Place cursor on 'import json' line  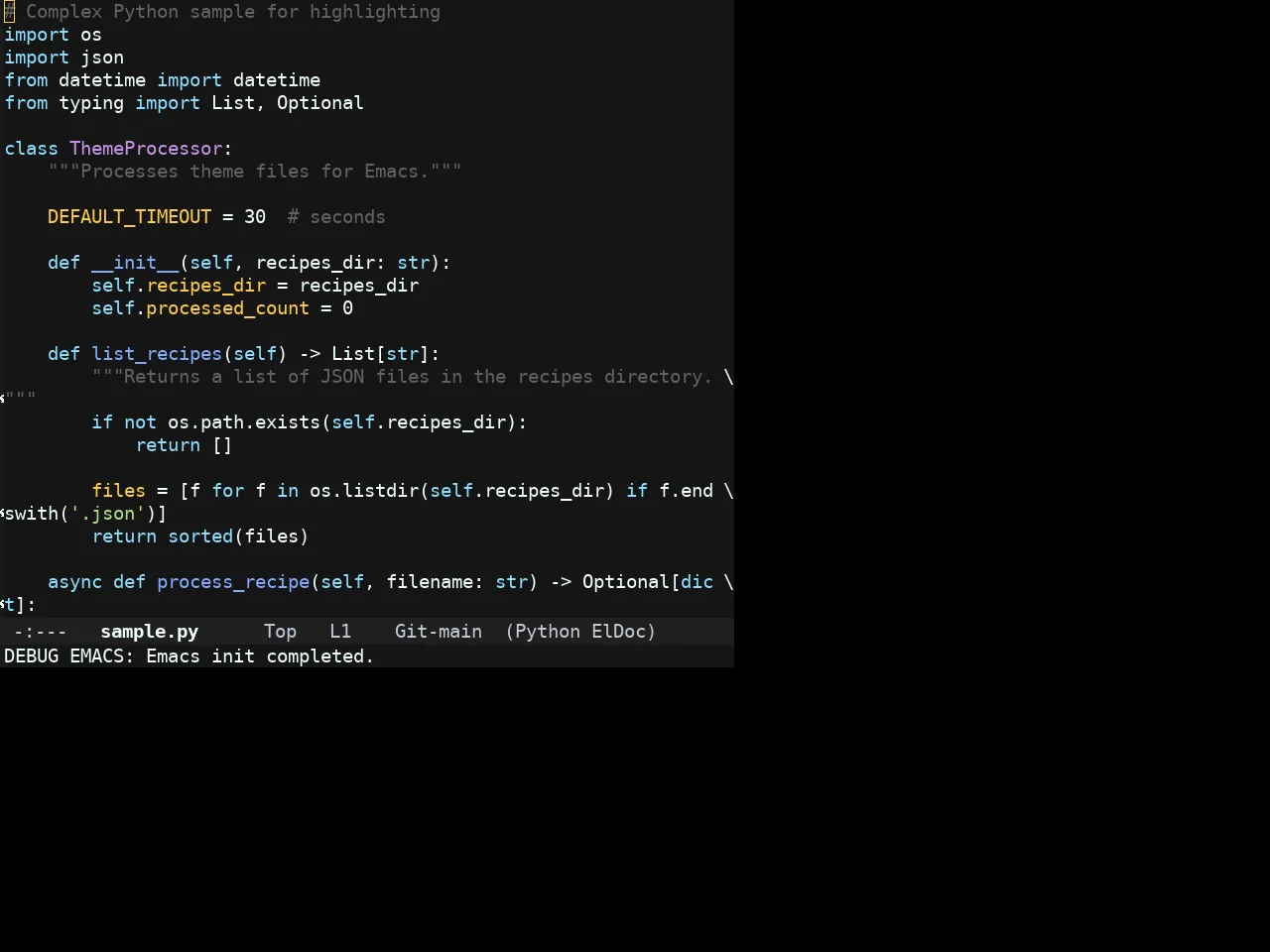point(63,58)
